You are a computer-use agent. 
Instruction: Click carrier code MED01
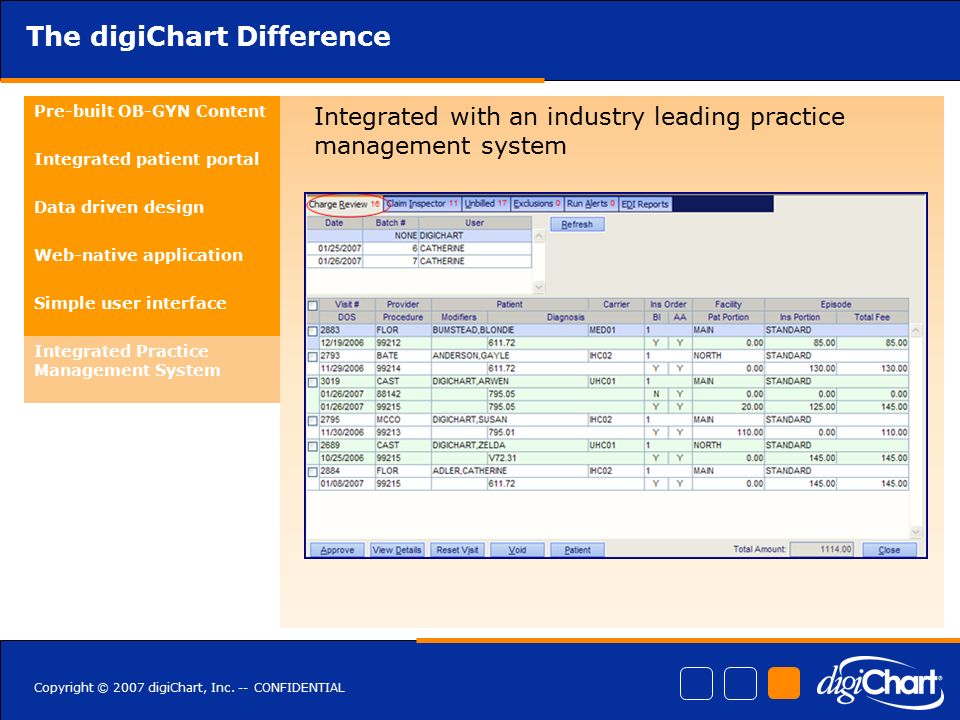[x=602, y=330]
